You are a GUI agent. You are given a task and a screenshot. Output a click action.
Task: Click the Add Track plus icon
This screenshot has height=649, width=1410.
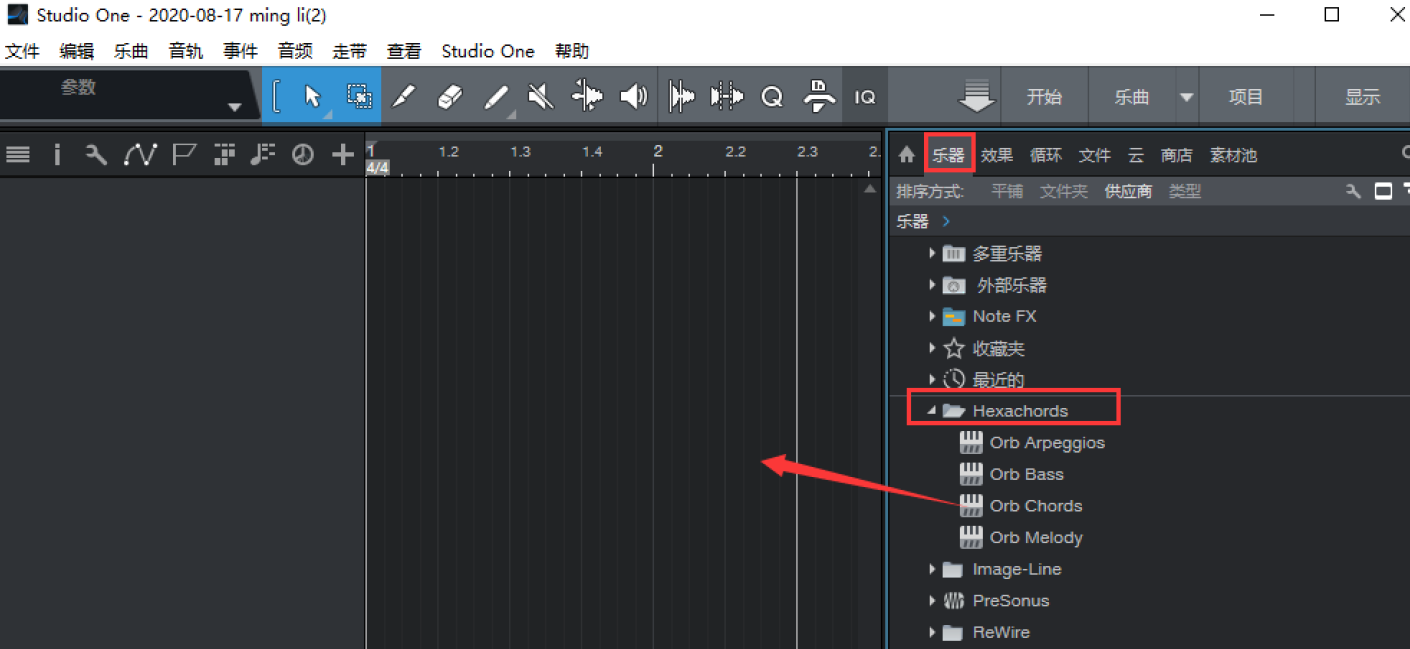point(343,154)
